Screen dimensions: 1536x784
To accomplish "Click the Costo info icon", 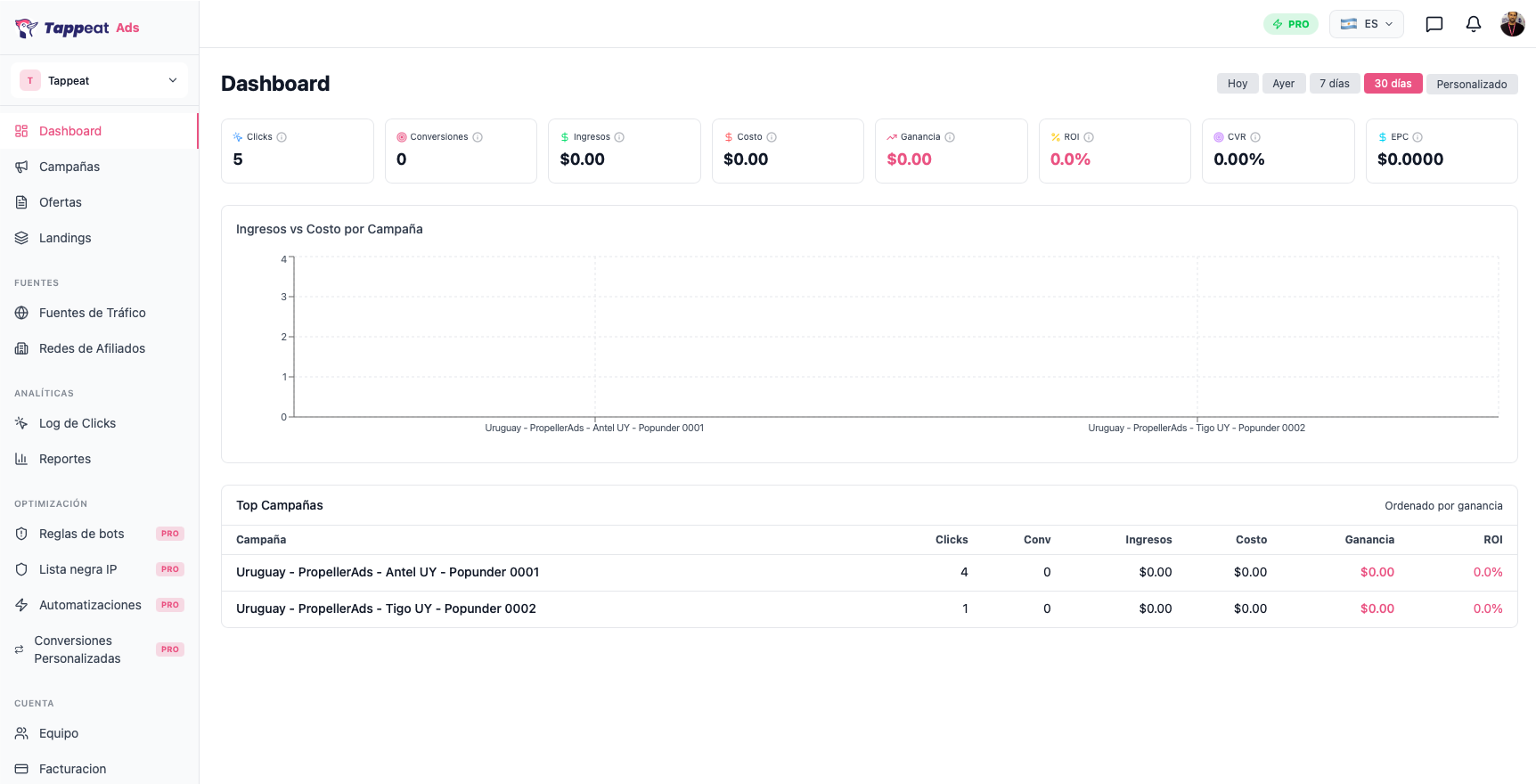I will (x=772, y=137).
